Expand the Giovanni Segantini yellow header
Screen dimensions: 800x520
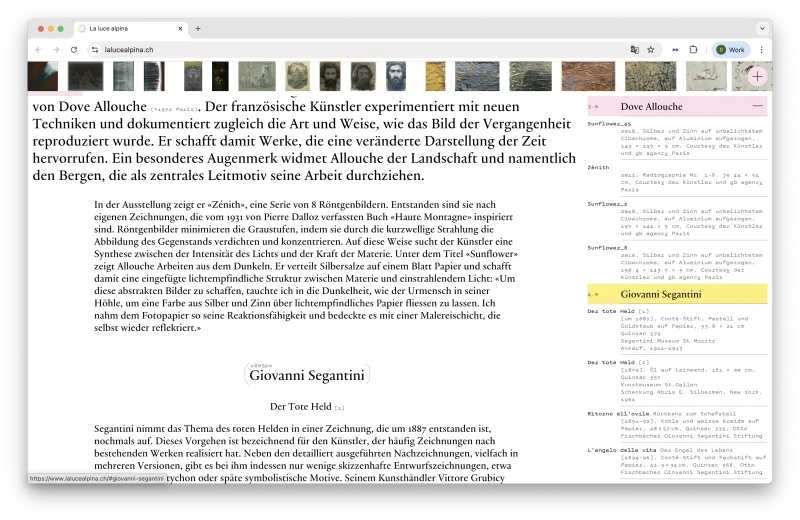tap(677, 294)
